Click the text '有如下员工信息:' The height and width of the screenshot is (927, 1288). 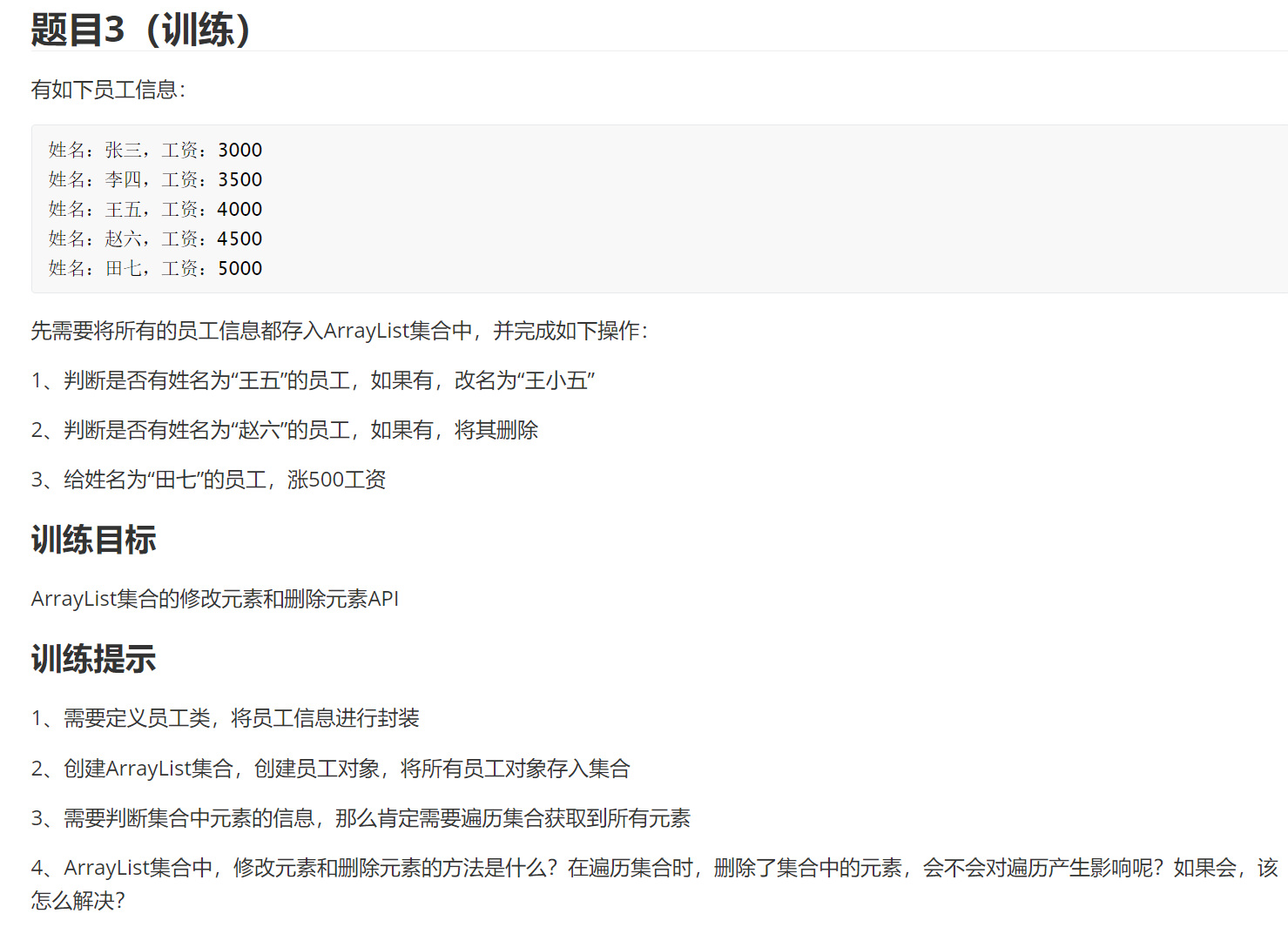tap(108, 90)
